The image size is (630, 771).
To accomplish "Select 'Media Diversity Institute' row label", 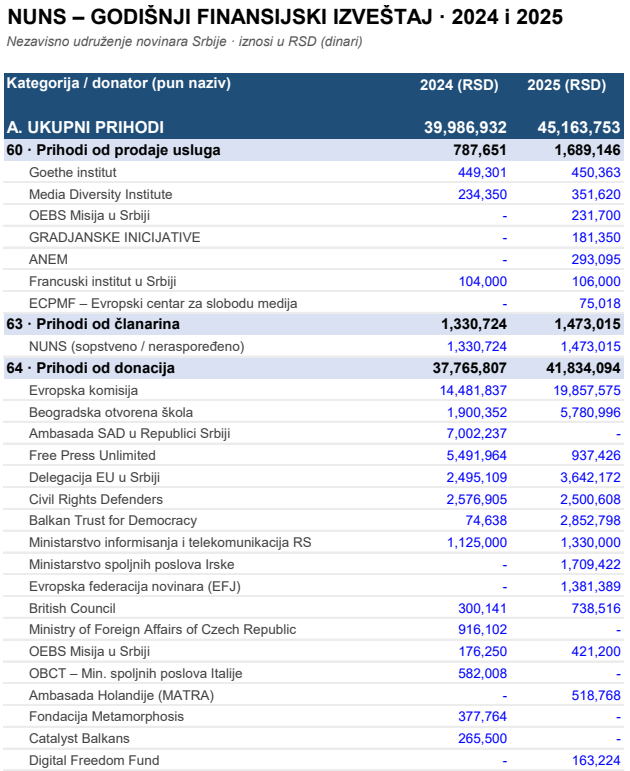I will point(101,195).
